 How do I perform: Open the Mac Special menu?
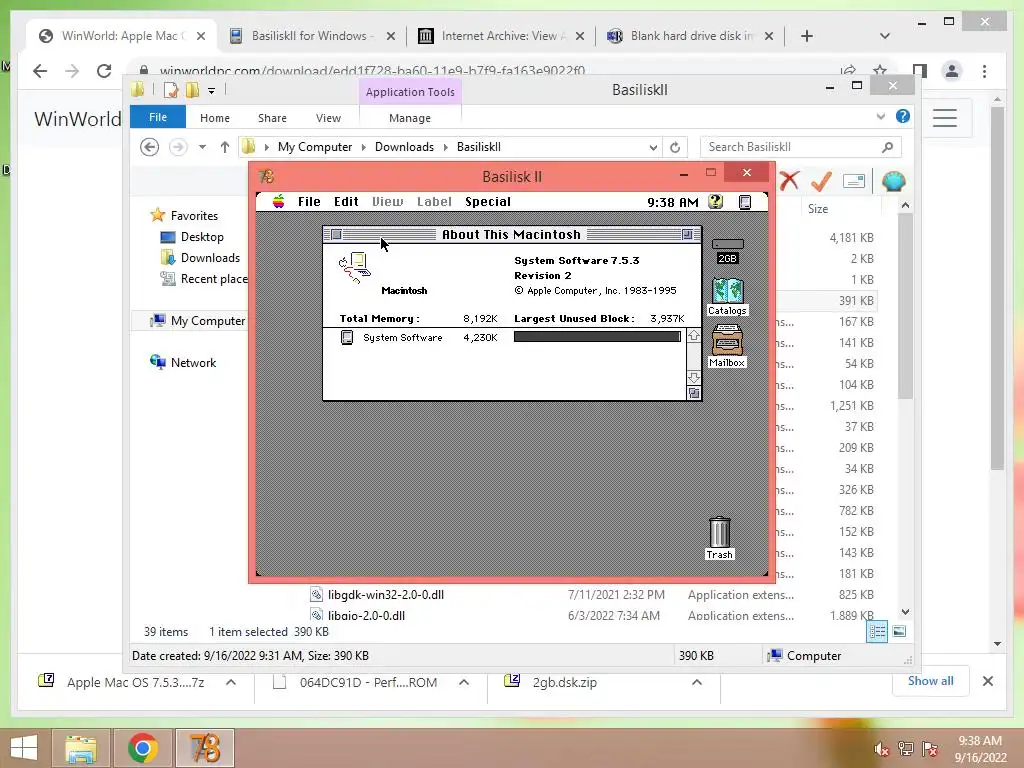[488, 201]
